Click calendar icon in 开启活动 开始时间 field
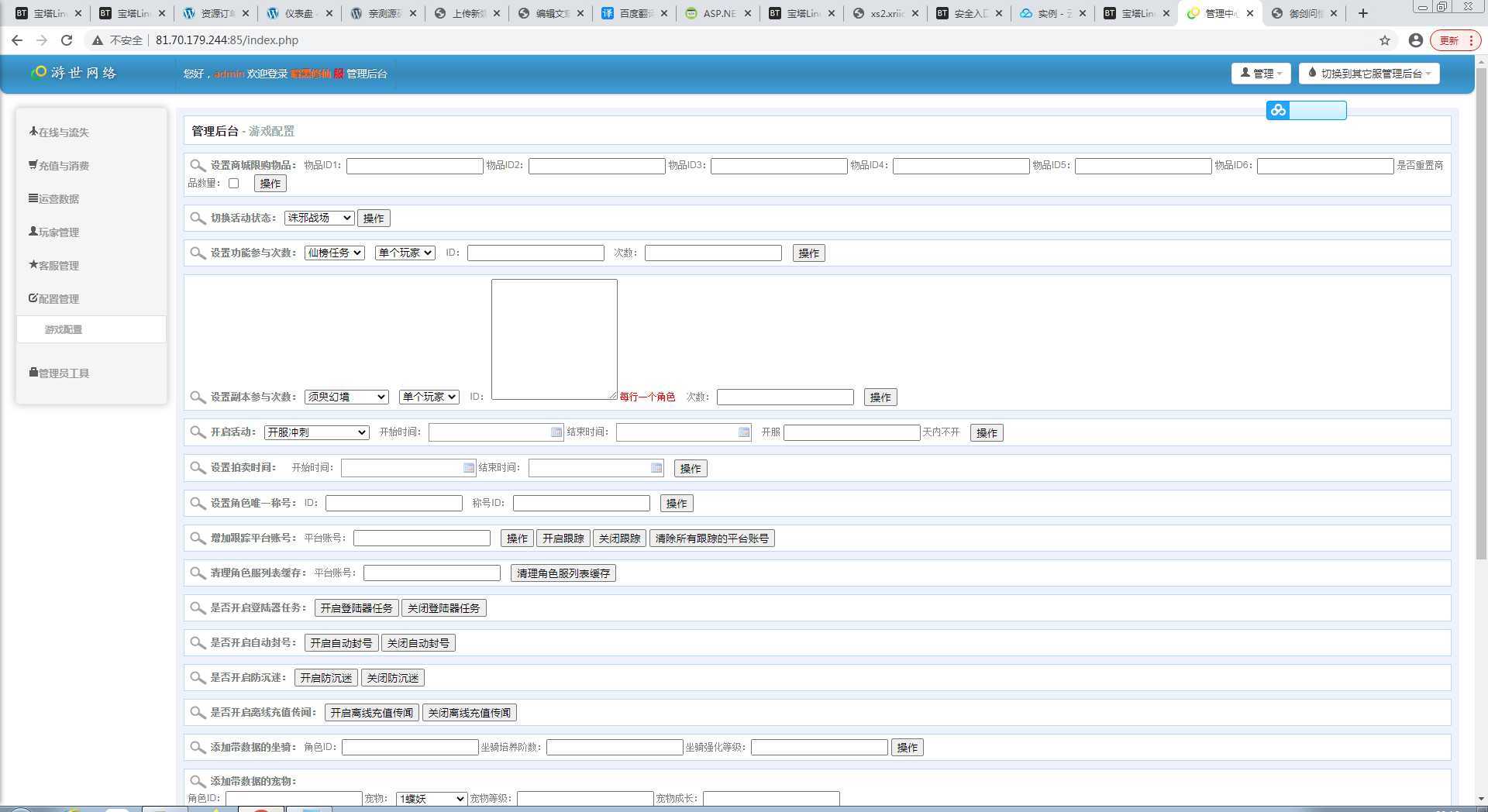The width and height of the screenshot is (1488, 812). pyautogui.click(x=556, y=432)
